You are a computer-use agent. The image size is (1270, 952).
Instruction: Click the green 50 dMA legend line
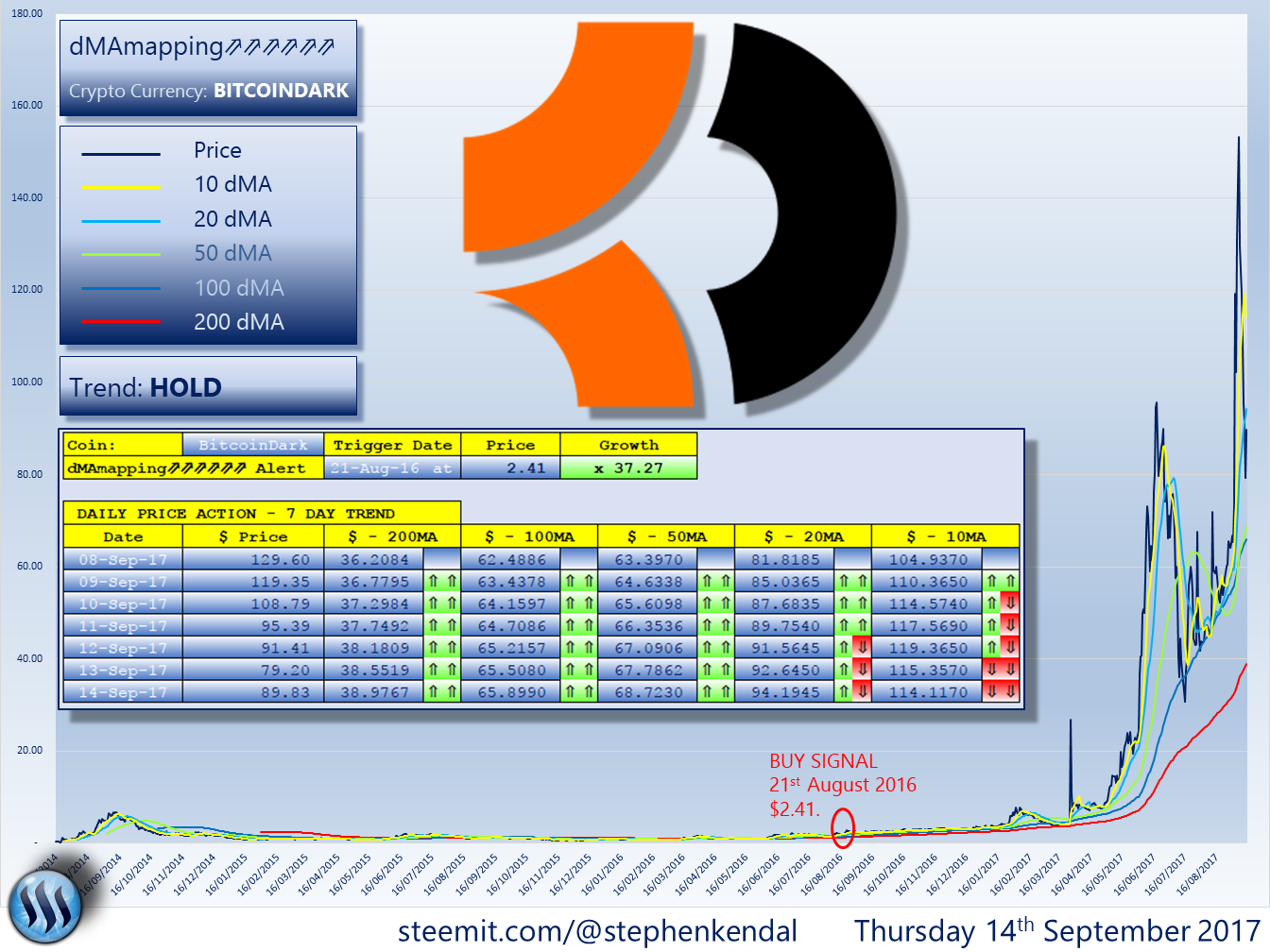coord(121,254)
